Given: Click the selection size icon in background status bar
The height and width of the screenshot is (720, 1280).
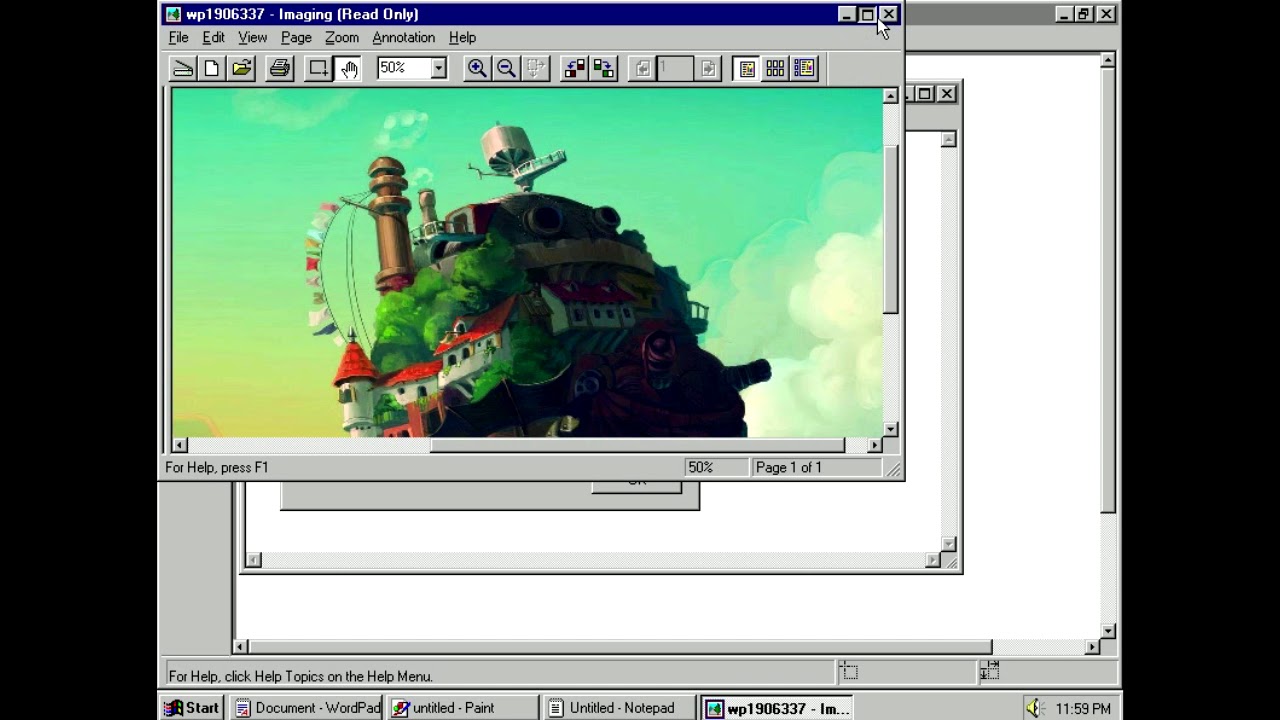Looking at the screenshot, I should (990, 671).
